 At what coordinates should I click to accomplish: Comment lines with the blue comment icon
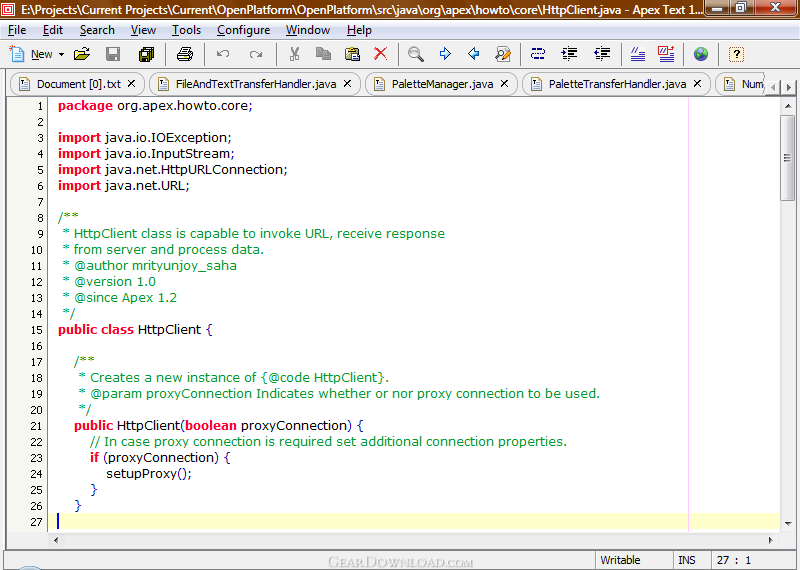pyautogui.click(x=637, y=54)
